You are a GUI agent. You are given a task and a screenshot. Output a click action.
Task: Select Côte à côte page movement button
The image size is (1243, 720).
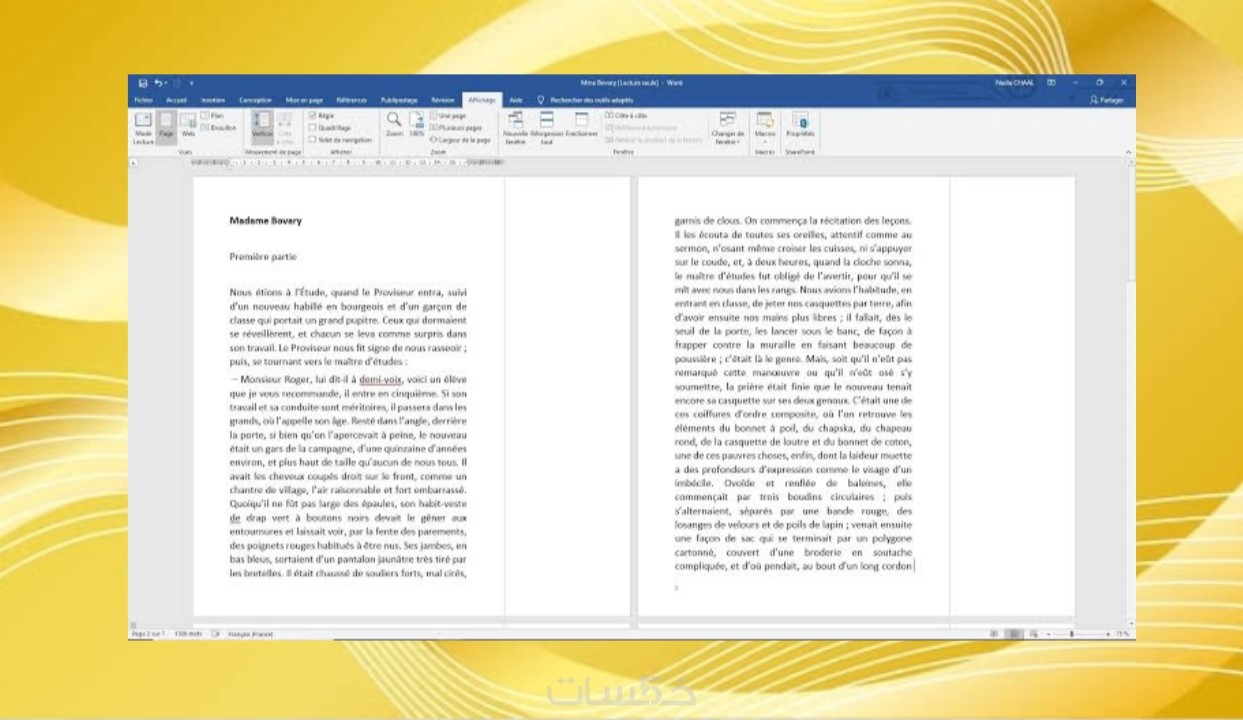tap(285, 128)
